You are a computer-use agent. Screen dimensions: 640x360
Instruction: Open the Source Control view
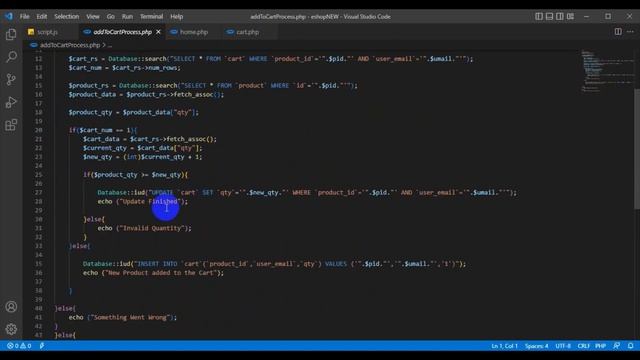11,80
